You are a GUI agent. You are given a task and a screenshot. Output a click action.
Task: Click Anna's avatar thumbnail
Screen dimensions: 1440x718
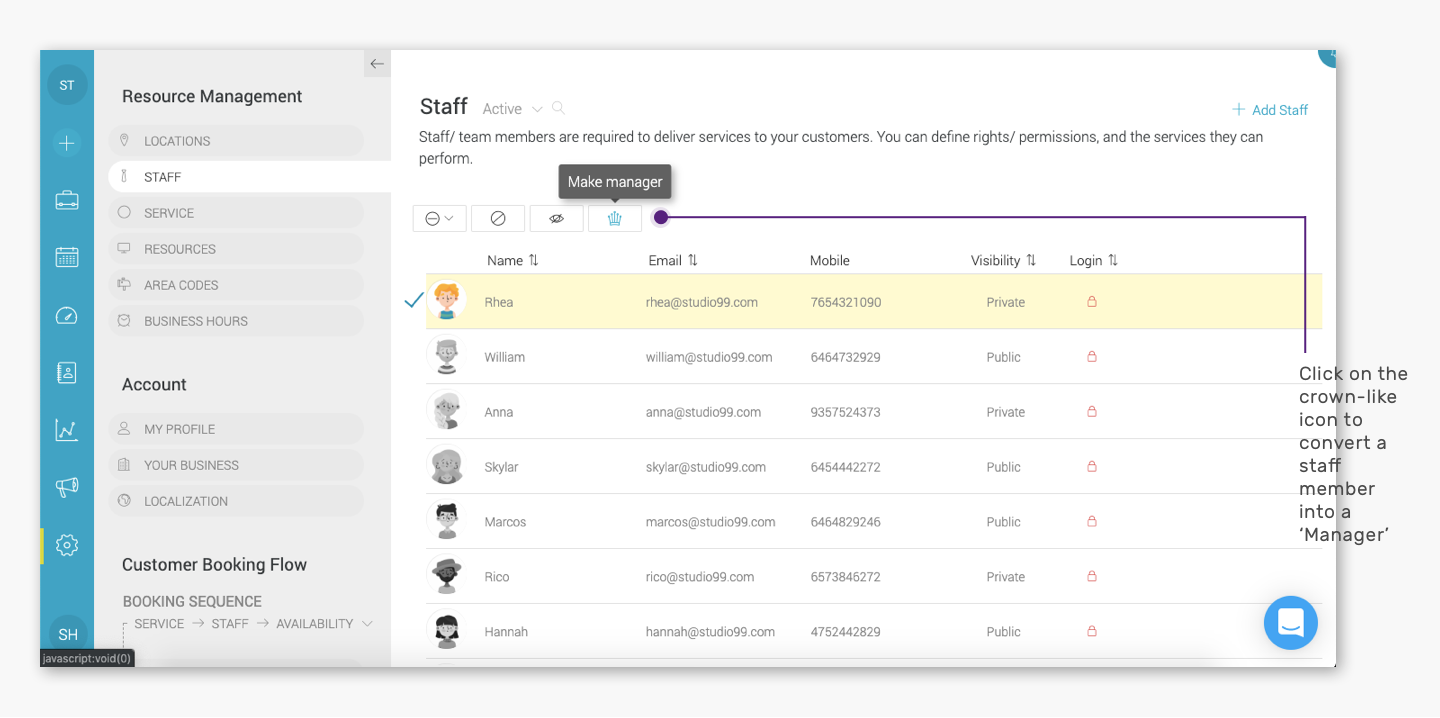446,411
